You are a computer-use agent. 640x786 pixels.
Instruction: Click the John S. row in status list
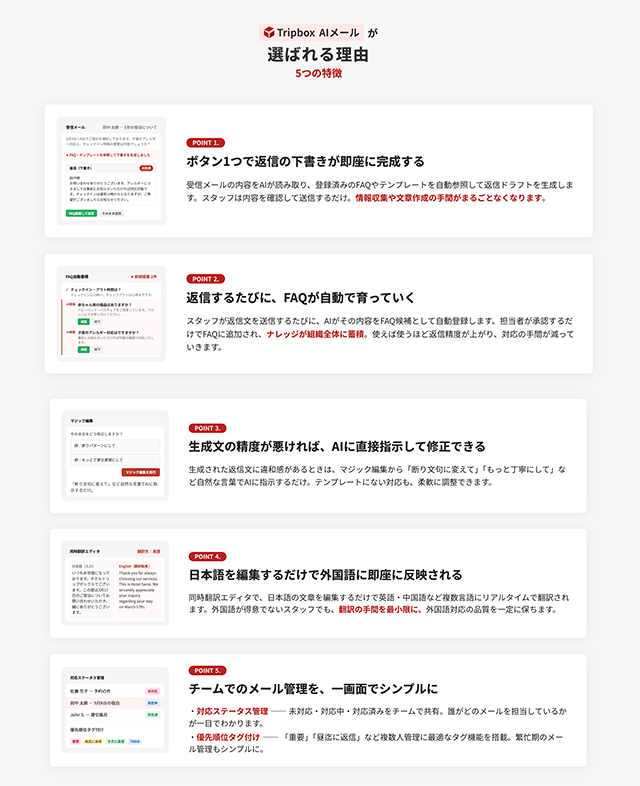click(115, 715)
